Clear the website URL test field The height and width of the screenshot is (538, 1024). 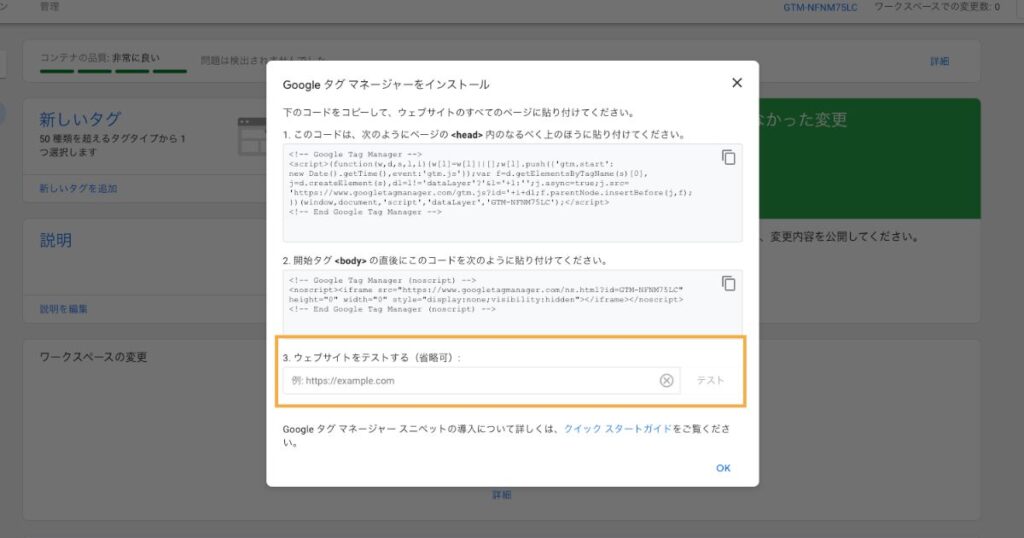(x=666, y=381)
